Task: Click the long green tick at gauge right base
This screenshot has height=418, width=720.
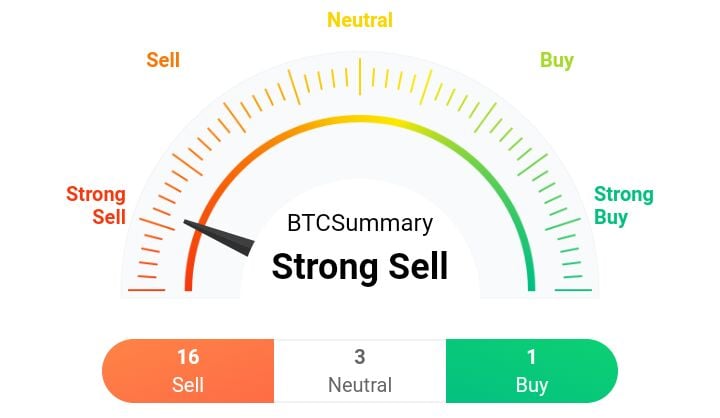Action: click(574, 290)
